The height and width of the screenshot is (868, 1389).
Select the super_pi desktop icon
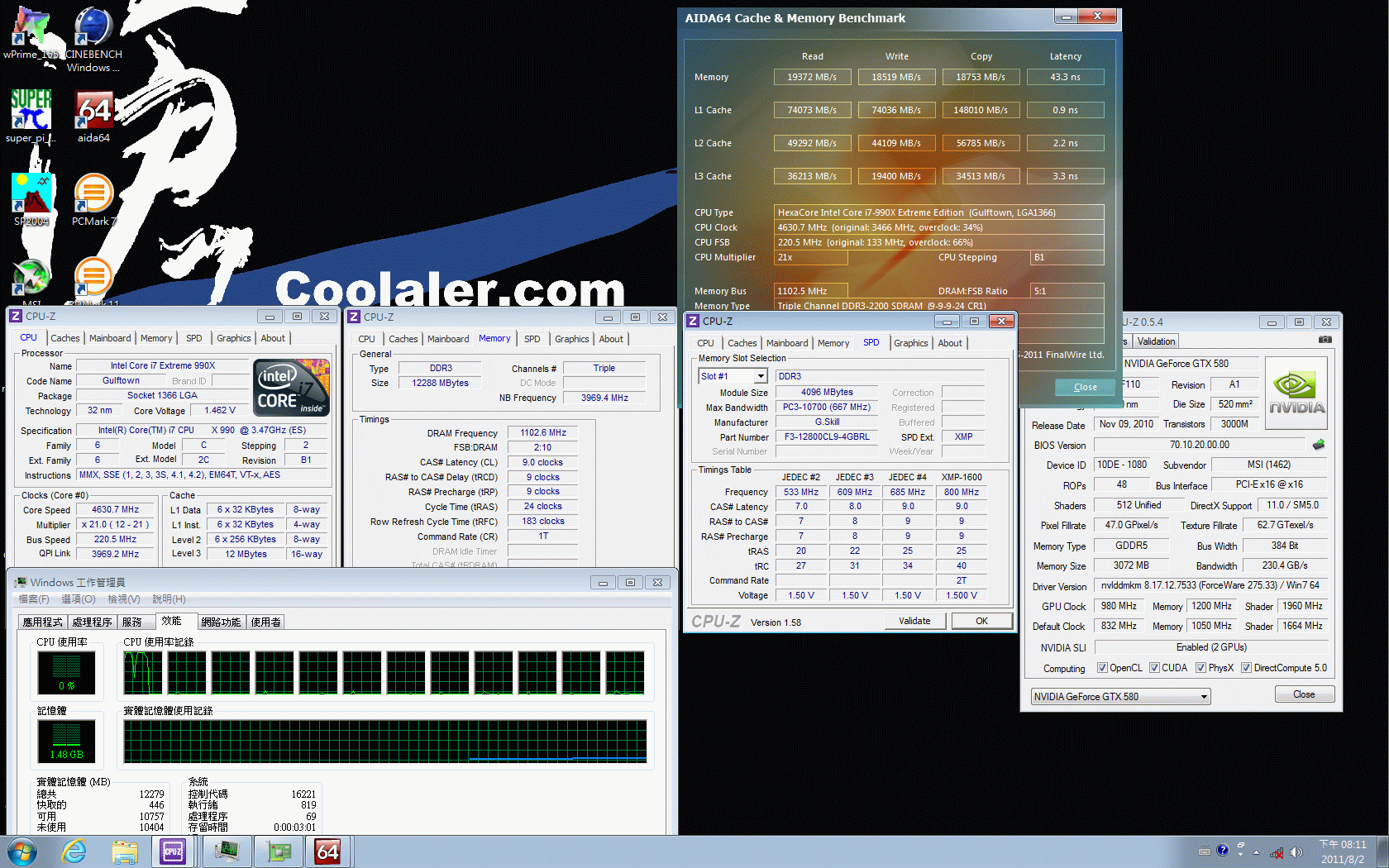tap(31, 116)
